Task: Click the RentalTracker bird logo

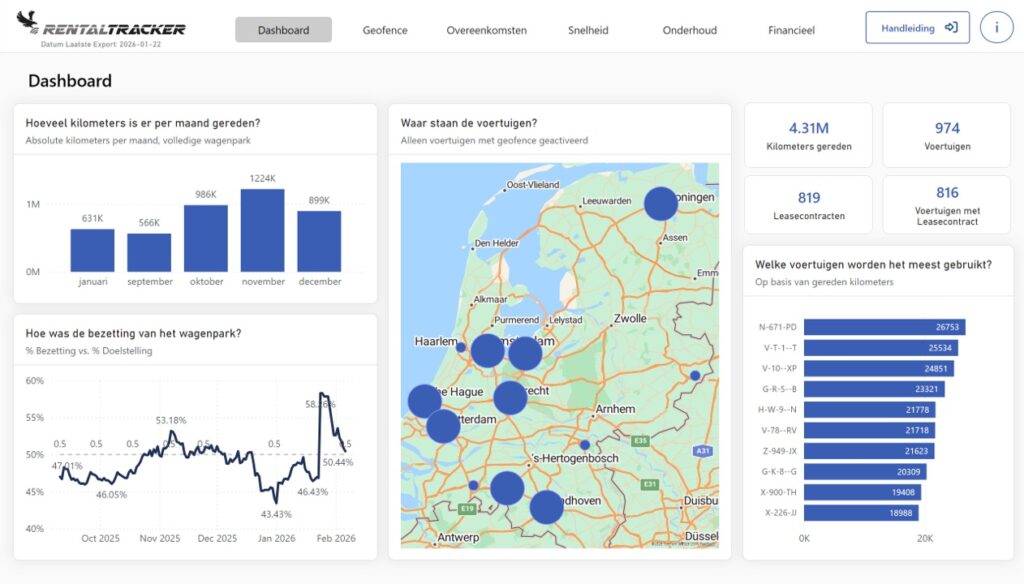Action: [x=27, y=21]
